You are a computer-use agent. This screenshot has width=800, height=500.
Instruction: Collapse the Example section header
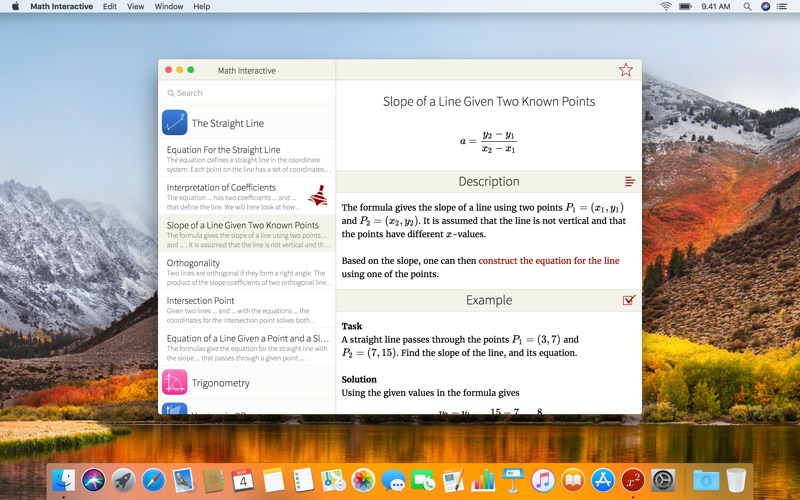(489, 300)
